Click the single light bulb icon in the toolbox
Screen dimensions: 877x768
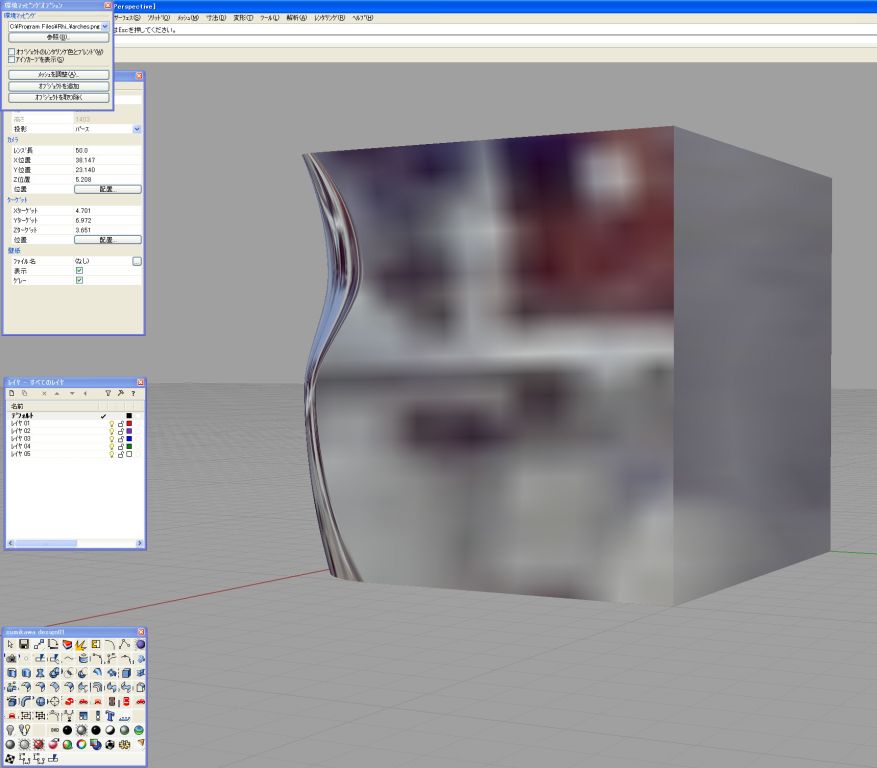(x=11, y=730)
